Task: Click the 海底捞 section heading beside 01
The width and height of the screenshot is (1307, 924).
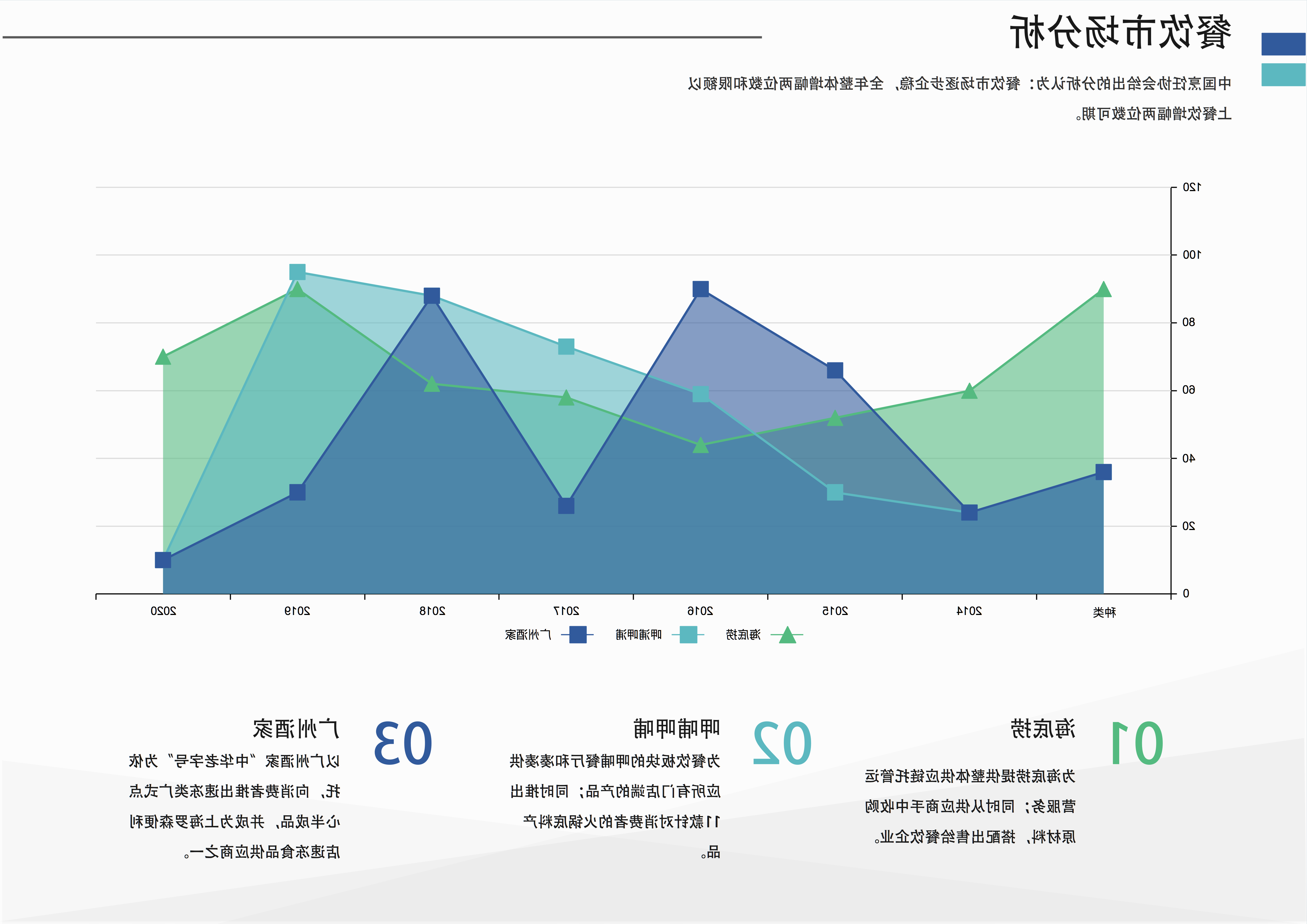Action: (x=1043, y=729)
